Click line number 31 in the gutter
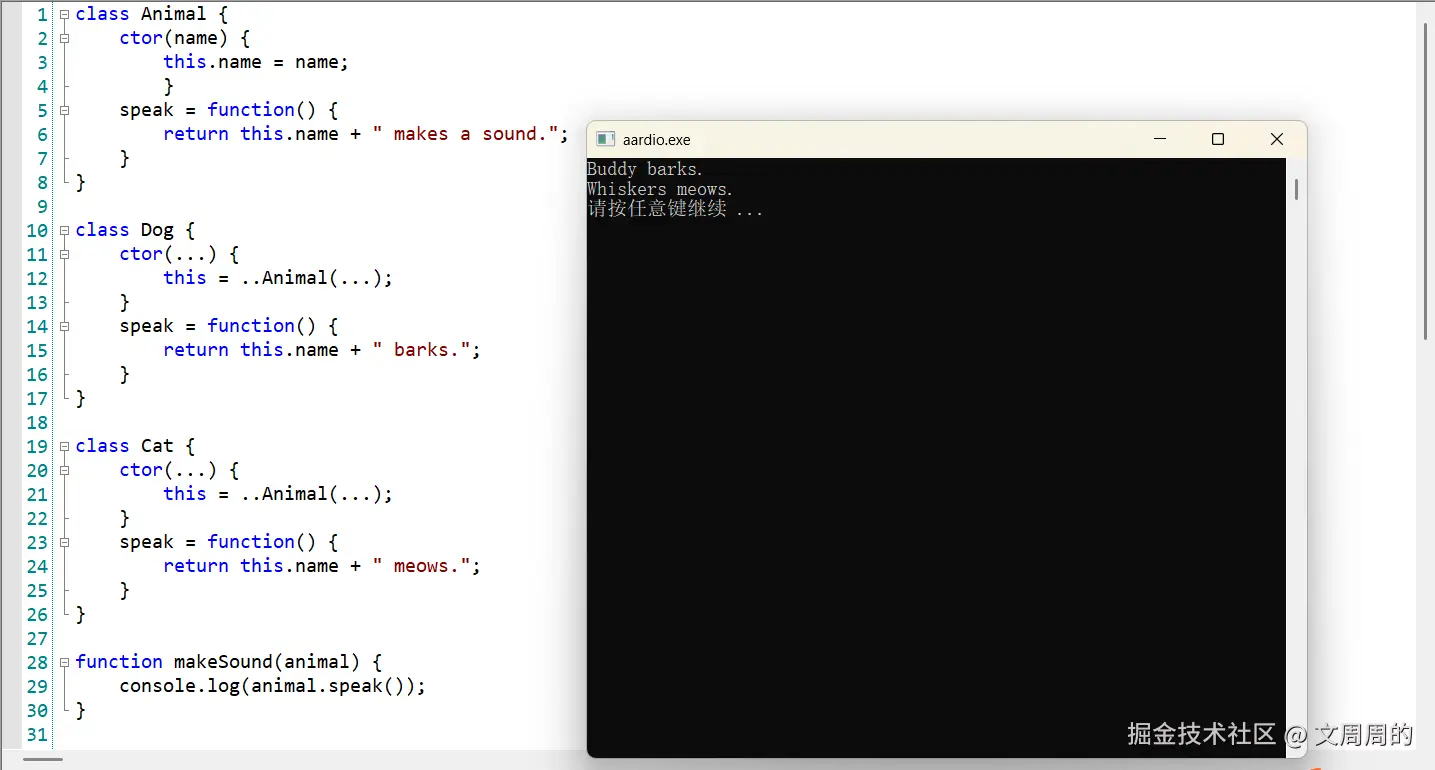This screenshot has width=1435, height=770. [x=37, y=734]
